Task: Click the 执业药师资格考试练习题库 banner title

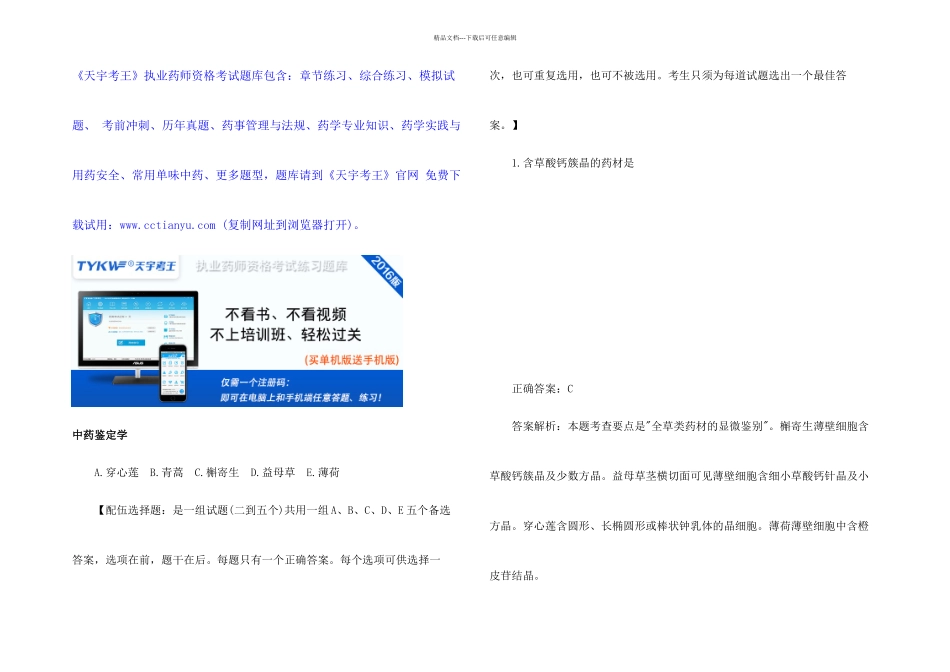Action: [271, 266]
